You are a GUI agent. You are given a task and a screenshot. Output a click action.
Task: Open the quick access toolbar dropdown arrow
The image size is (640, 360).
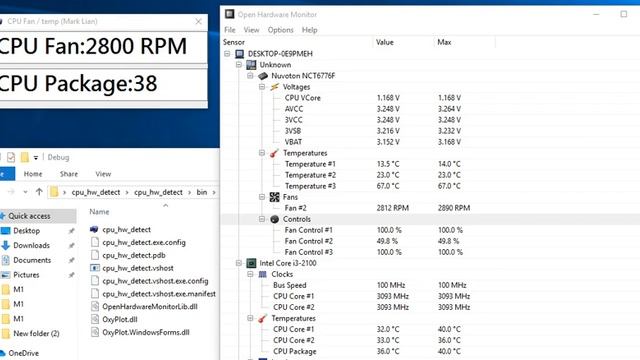point(36,158)
